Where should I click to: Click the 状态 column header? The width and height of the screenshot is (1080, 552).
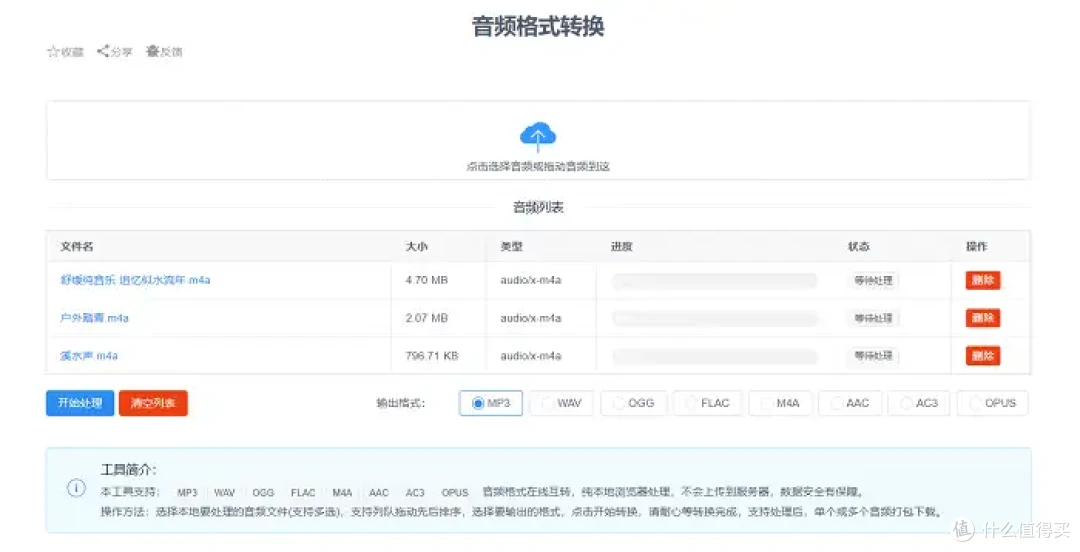[x=858, y=246]
